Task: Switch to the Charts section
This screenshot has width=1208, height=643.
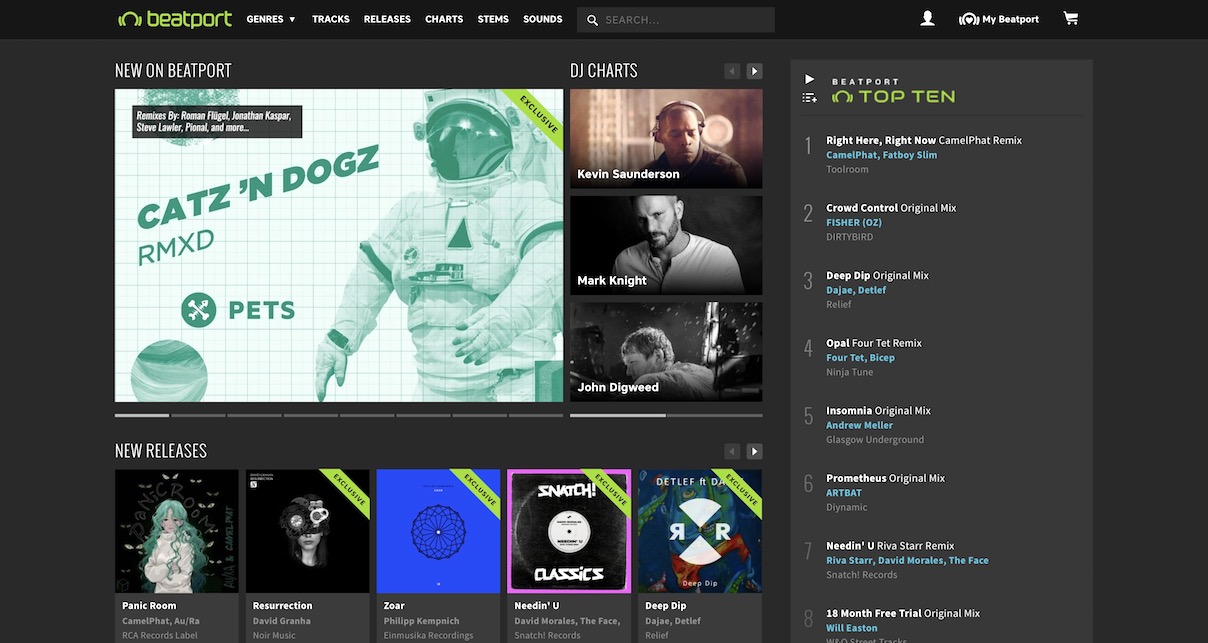Action: (x=443, y=18)
